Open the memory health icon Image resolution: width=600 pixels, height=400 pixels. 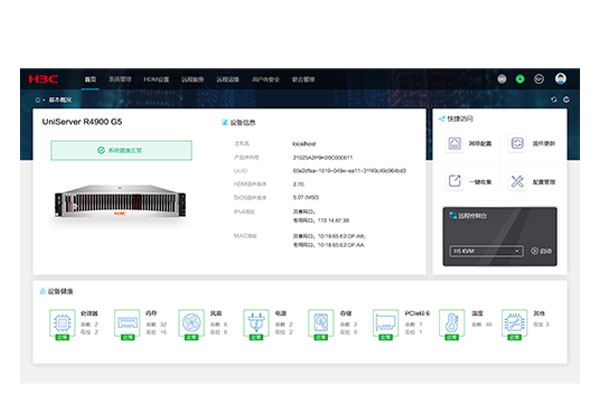[127, 324]
